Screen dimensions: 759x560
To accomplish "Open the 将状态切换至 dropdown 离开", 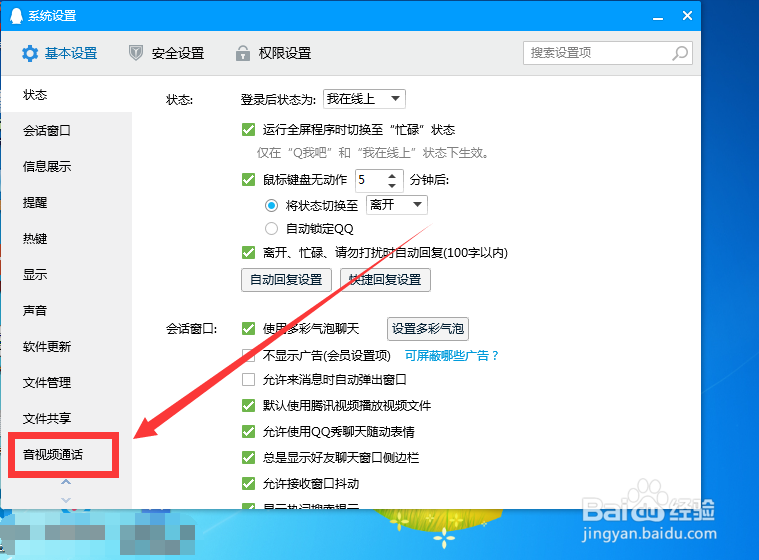I will click(396, 205).
